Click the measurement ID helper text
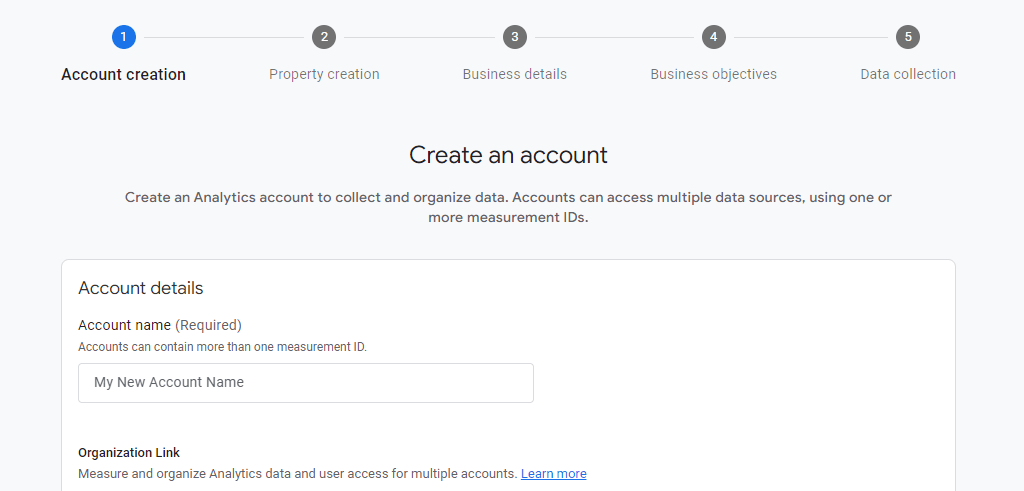The width and height of the screenshot is (1024, 491). pos(223,347)
